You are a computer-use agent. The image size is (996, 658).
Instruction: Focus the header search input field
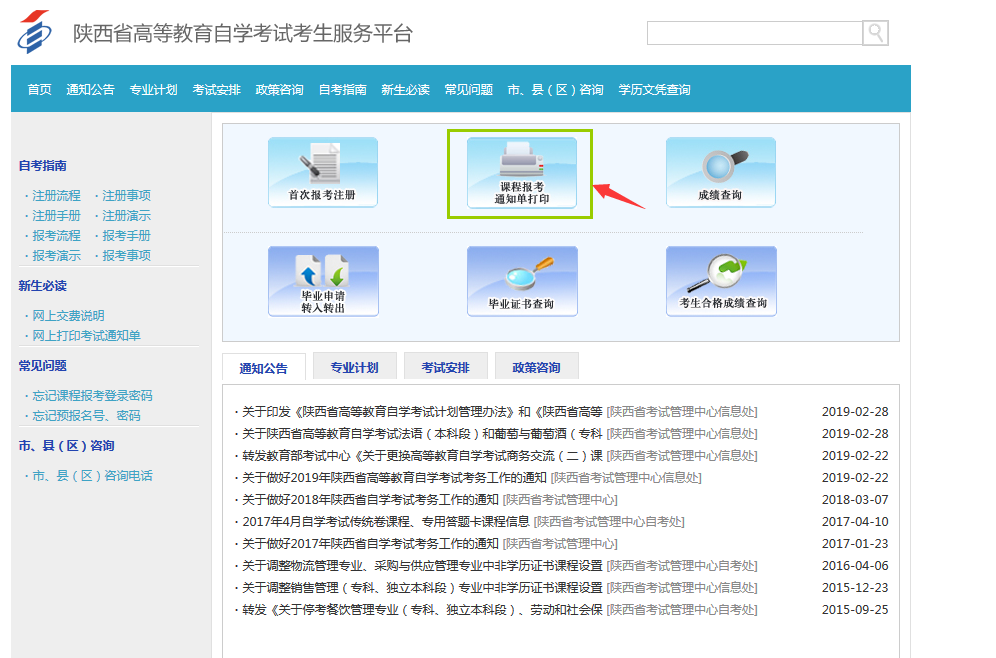click(755, 33)
